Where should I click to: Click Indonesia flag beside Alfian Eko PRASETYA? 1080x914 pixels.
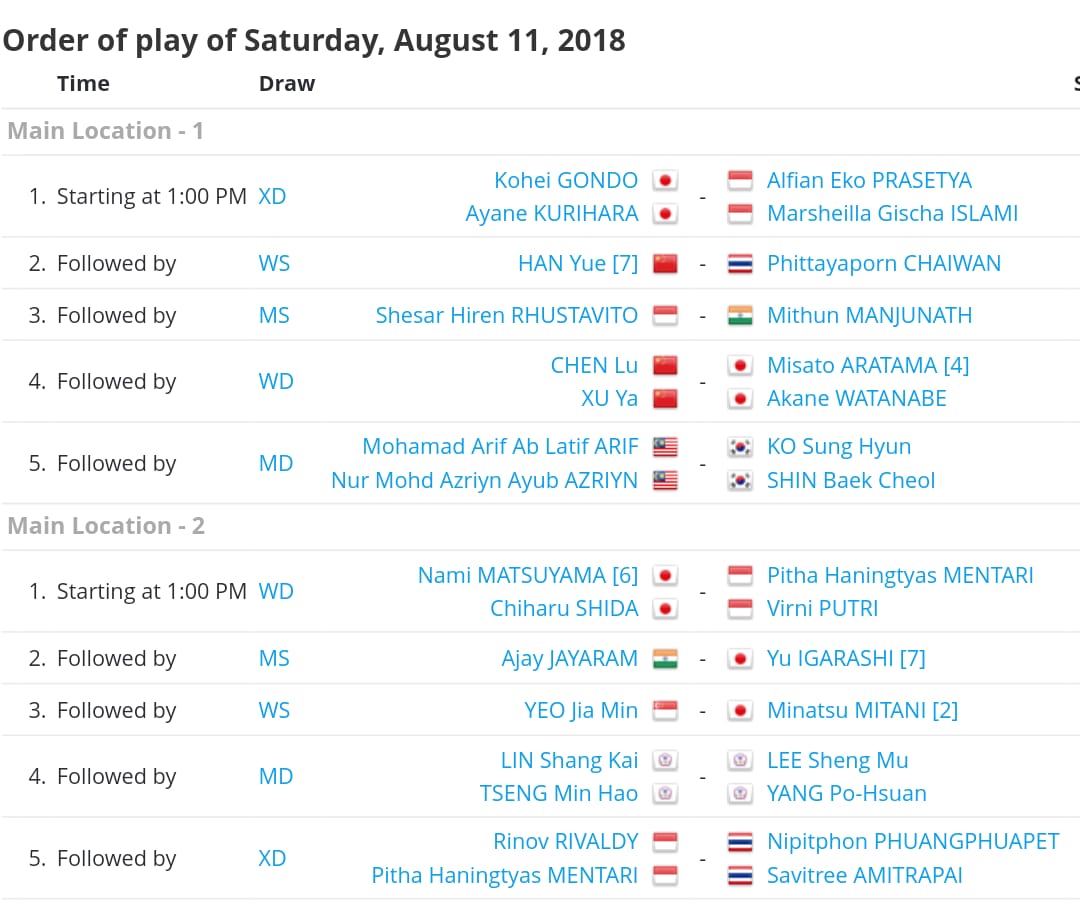[x=740, y=180]
